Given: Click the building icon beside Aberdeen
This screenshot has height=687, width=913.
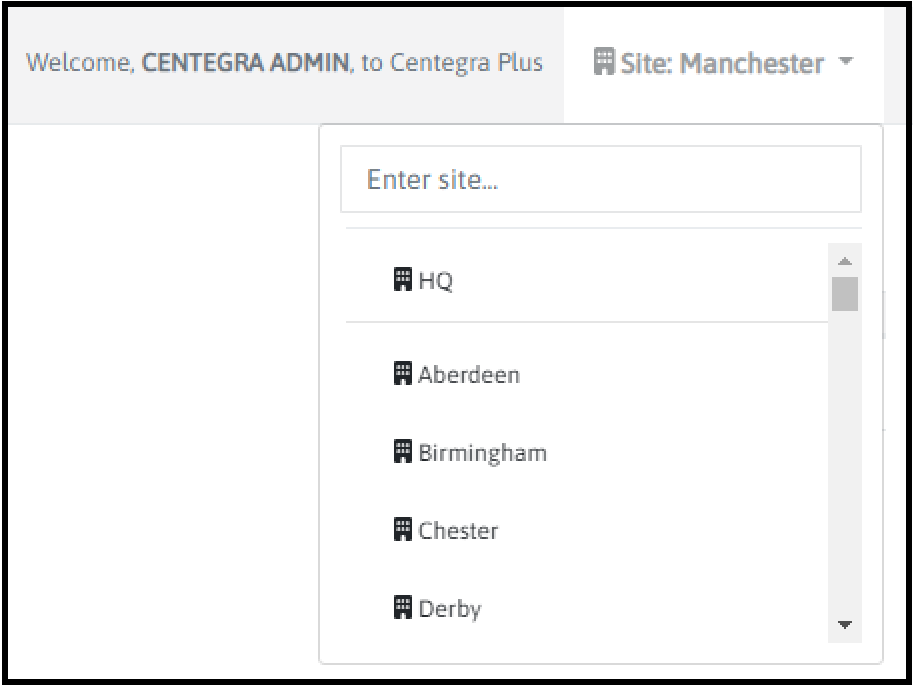Looking at the screenshot, I should [x=403, y=375].
